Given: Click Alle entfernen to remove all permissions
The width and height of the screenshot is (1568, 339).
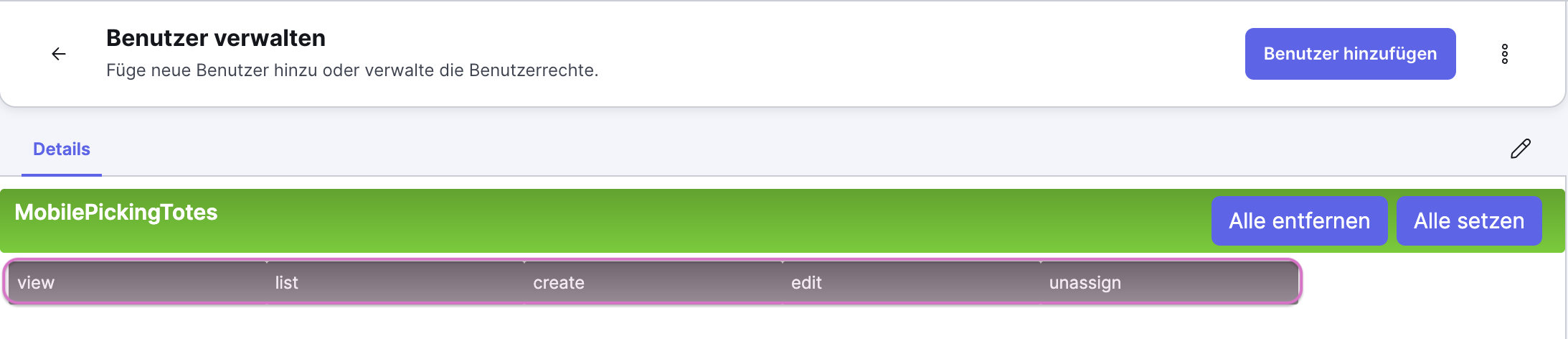Looking at the screenshot, I should pos(1299,221).
